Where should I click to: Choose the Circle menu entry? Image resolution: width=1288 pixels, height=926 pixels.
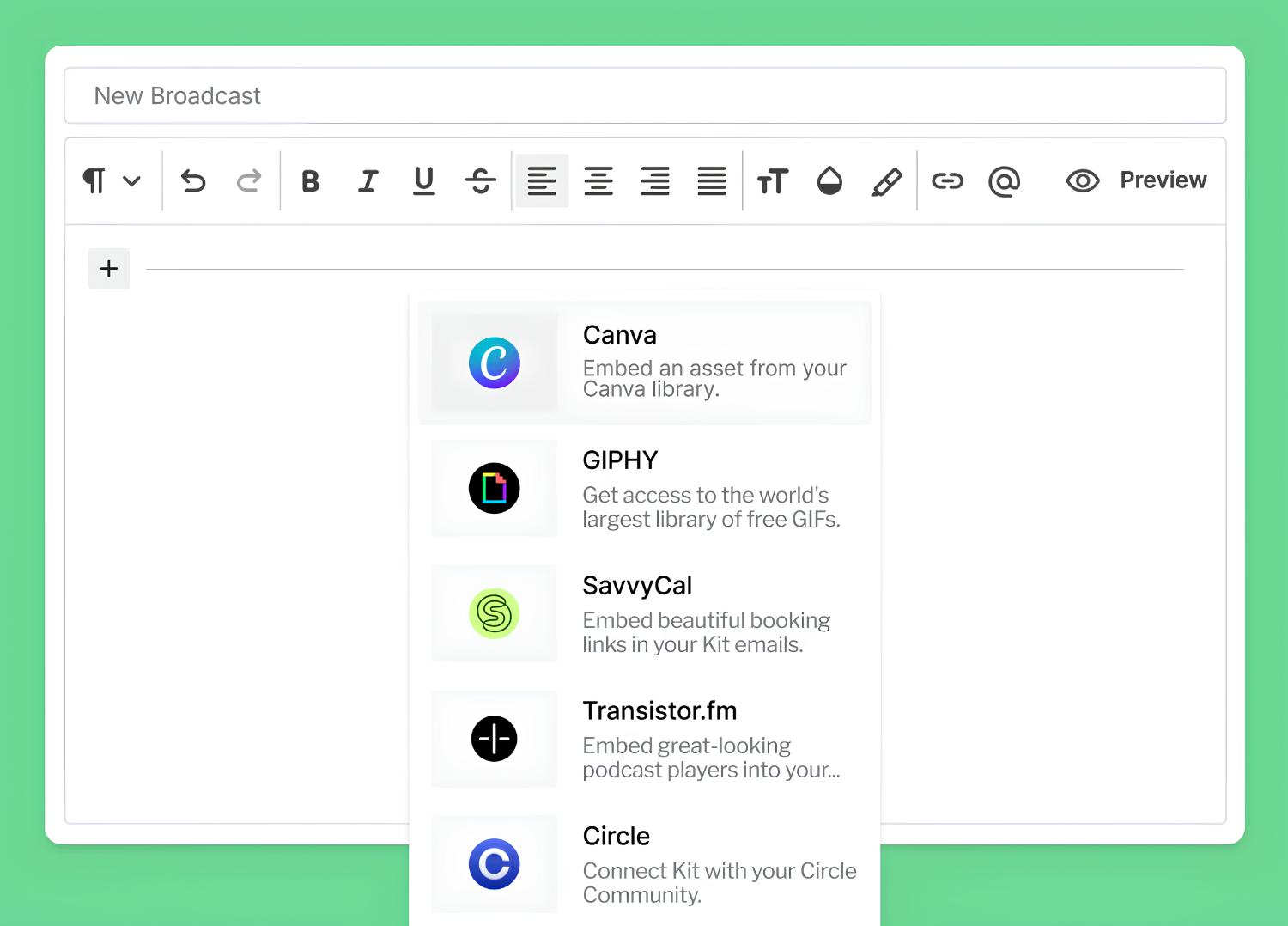(645, 864)
